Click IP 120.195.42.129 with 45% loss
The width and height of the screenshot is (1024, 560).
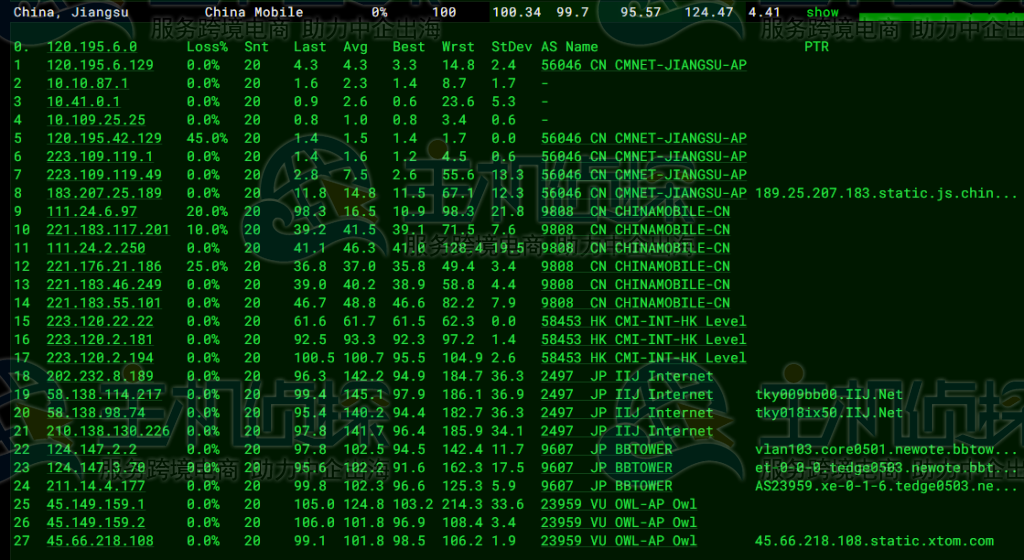click(x=104, y=138)
